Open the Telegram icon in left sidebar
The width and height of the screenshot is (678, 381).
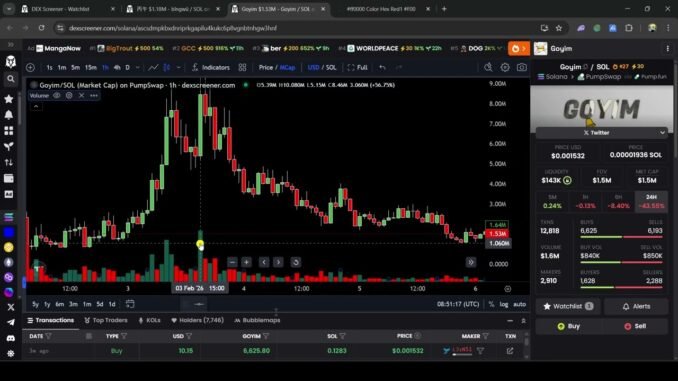pos(10,322)
